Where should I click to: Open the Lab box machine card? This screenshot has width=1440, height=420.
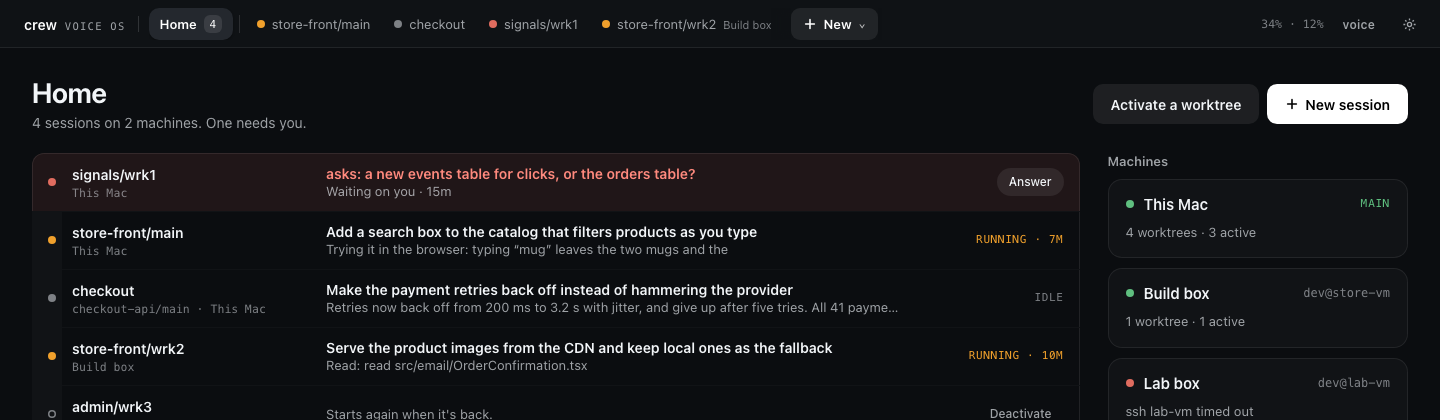click(1258, 389)
